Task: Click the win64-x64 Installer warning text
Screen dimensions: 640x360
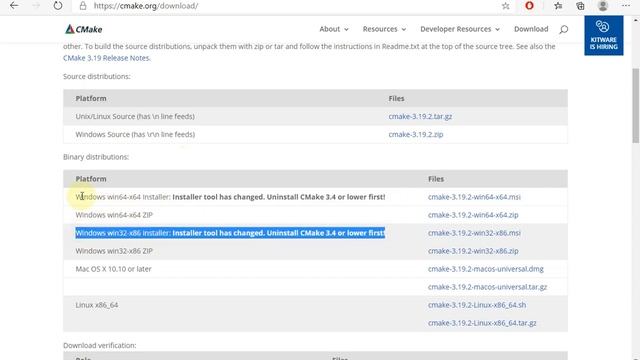Action: click(x=279, y=197)
